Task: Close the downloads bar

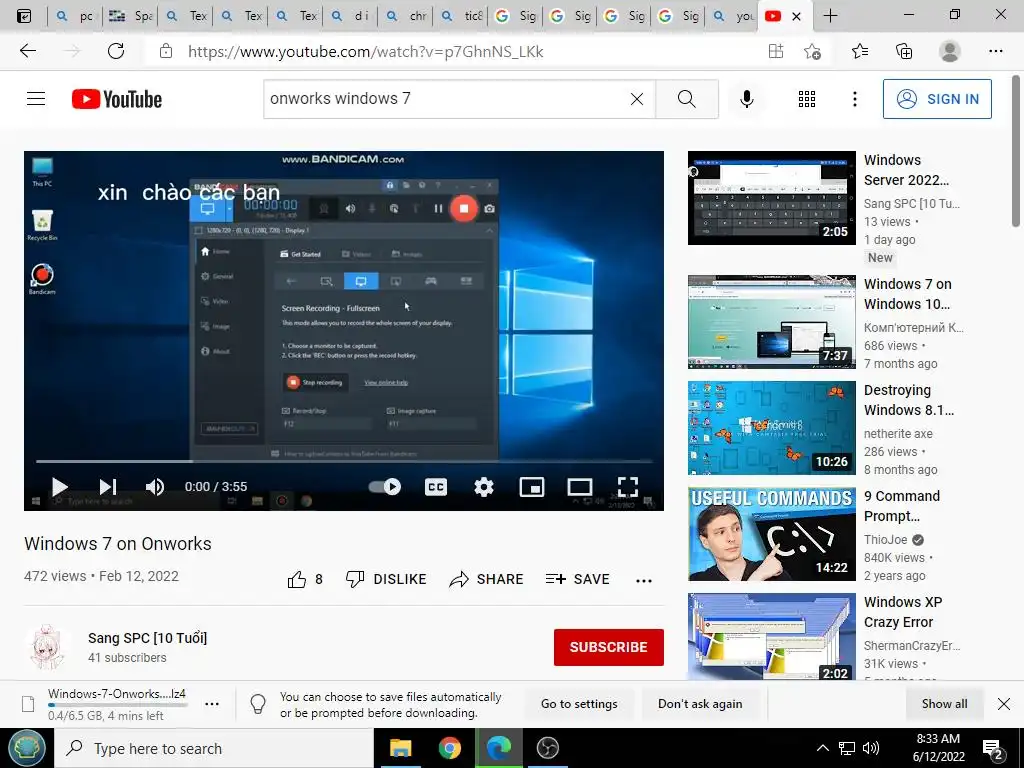Action: click(1004, 704)
